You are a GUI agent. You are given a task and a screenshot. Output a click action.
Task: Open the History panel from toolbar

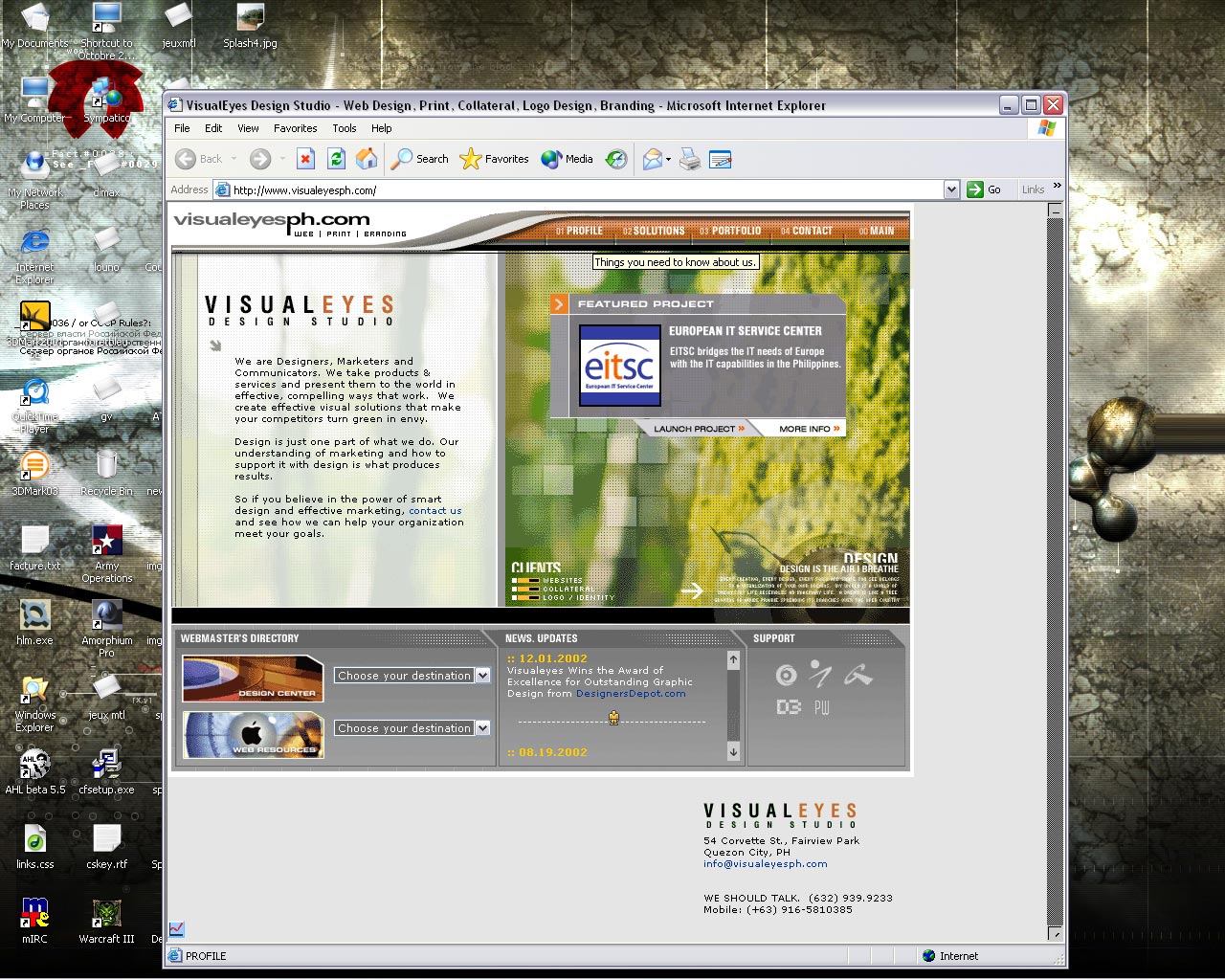616,159
